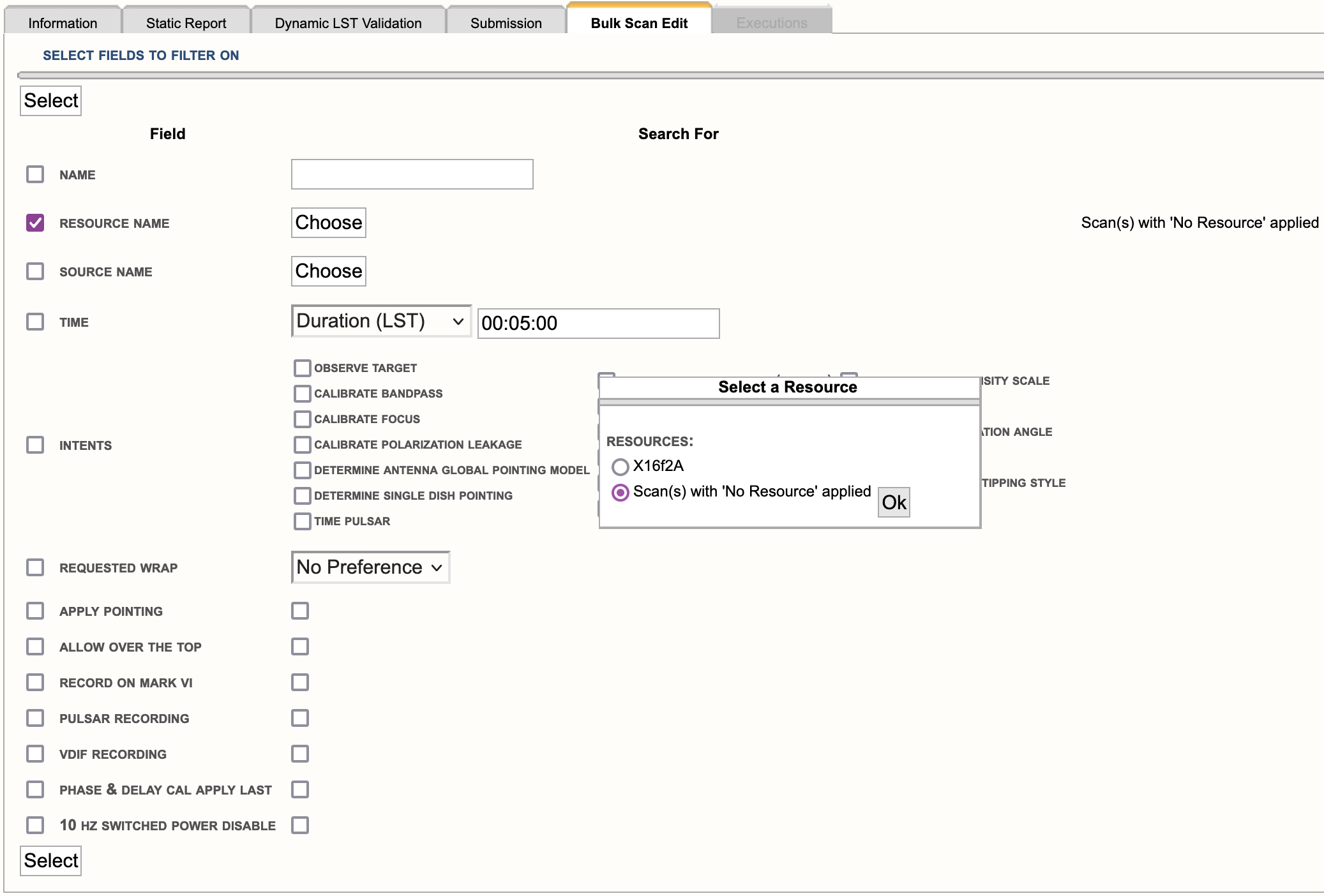Check the SOURCE NAME field checkbox
Viewport: 1324px width, 896px height.
coord(35,271)
